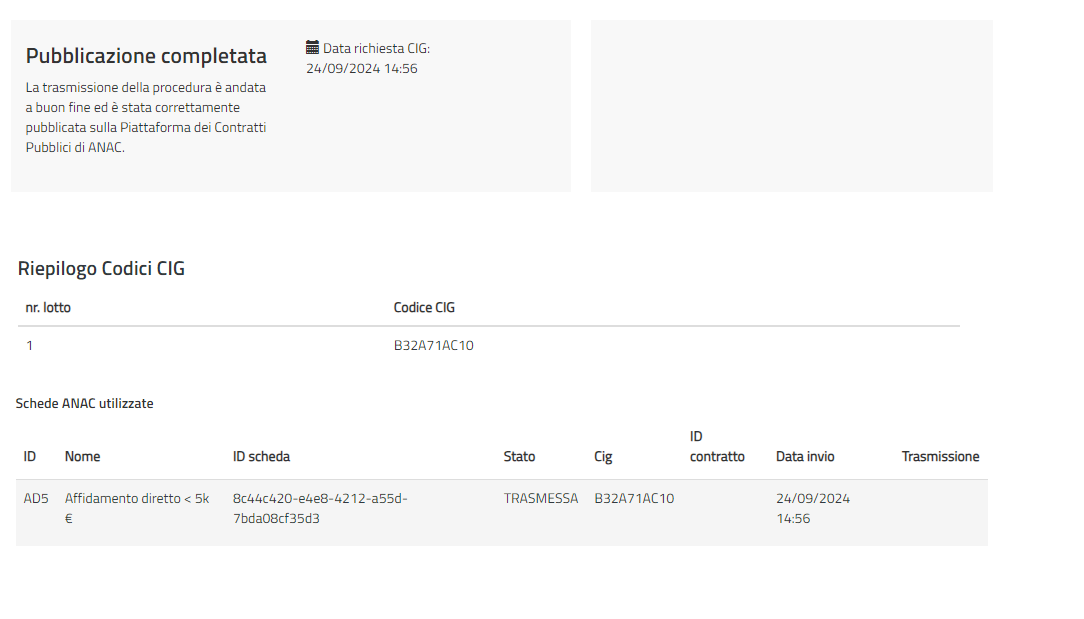
Task: Click the ID scheda column header
Action: point(261,456)
